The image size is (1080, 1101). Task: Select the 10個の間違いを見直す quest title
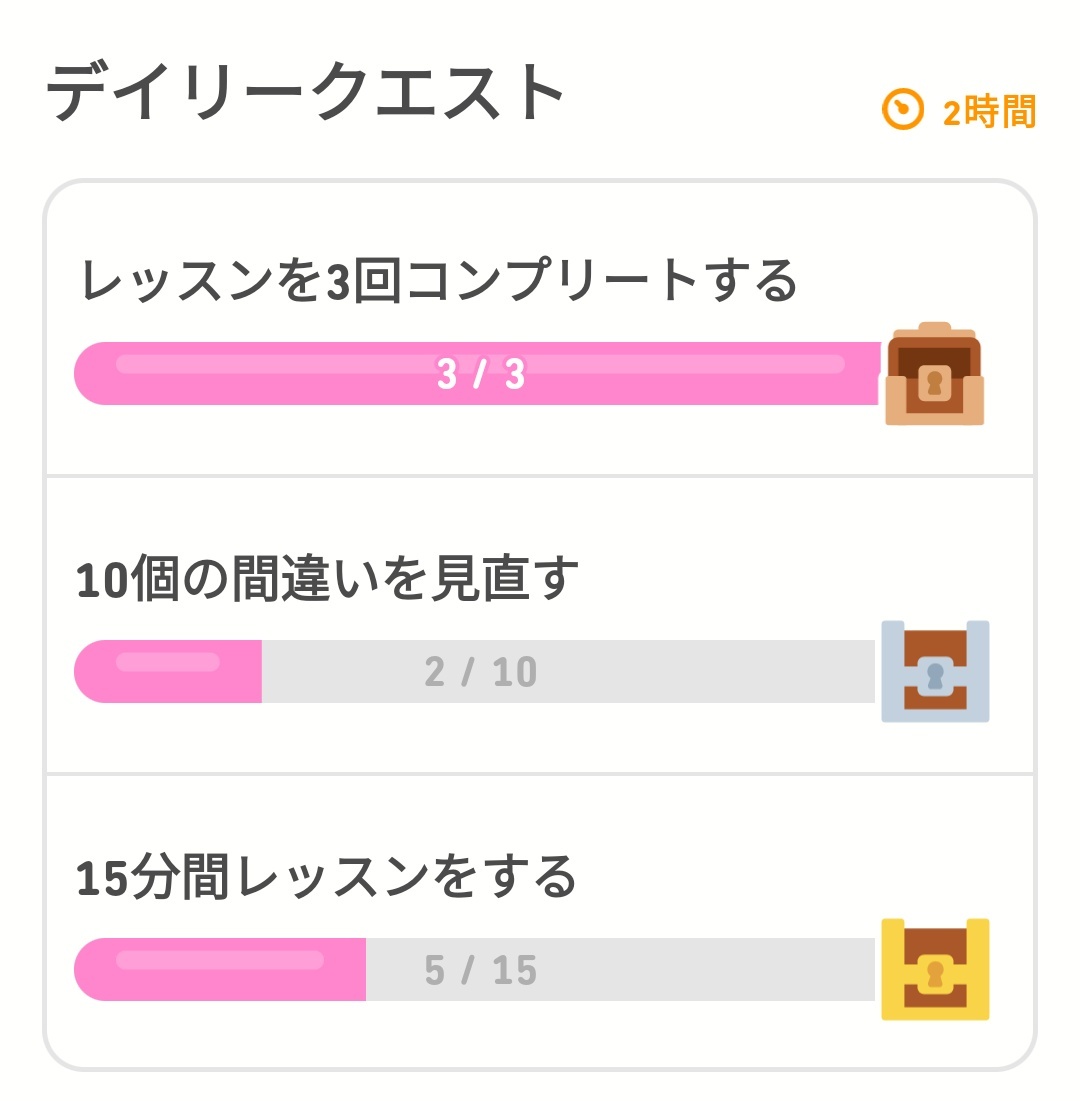[328, 579]
